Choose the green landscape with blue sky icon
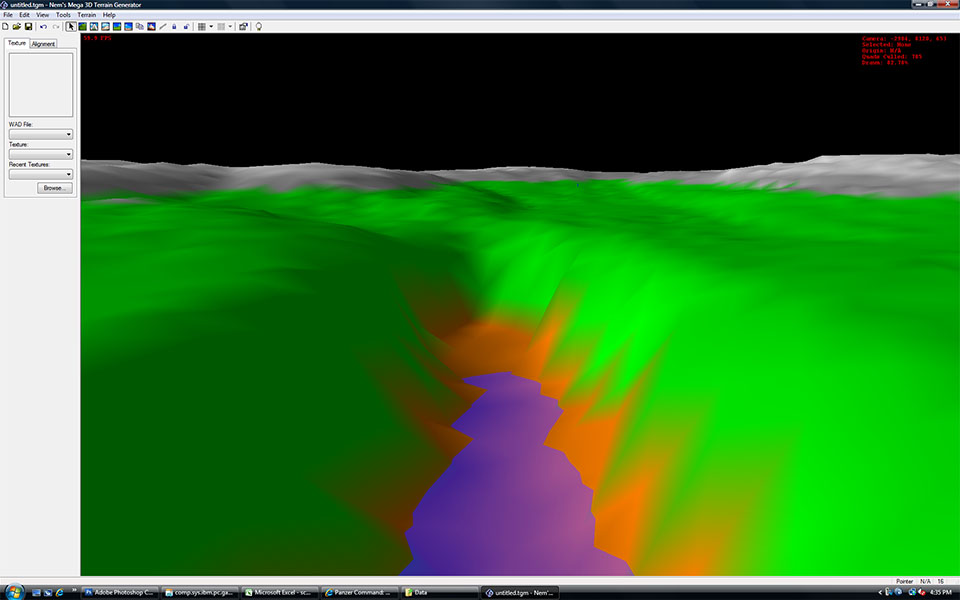The image size is (960, 600). (117, 26)
